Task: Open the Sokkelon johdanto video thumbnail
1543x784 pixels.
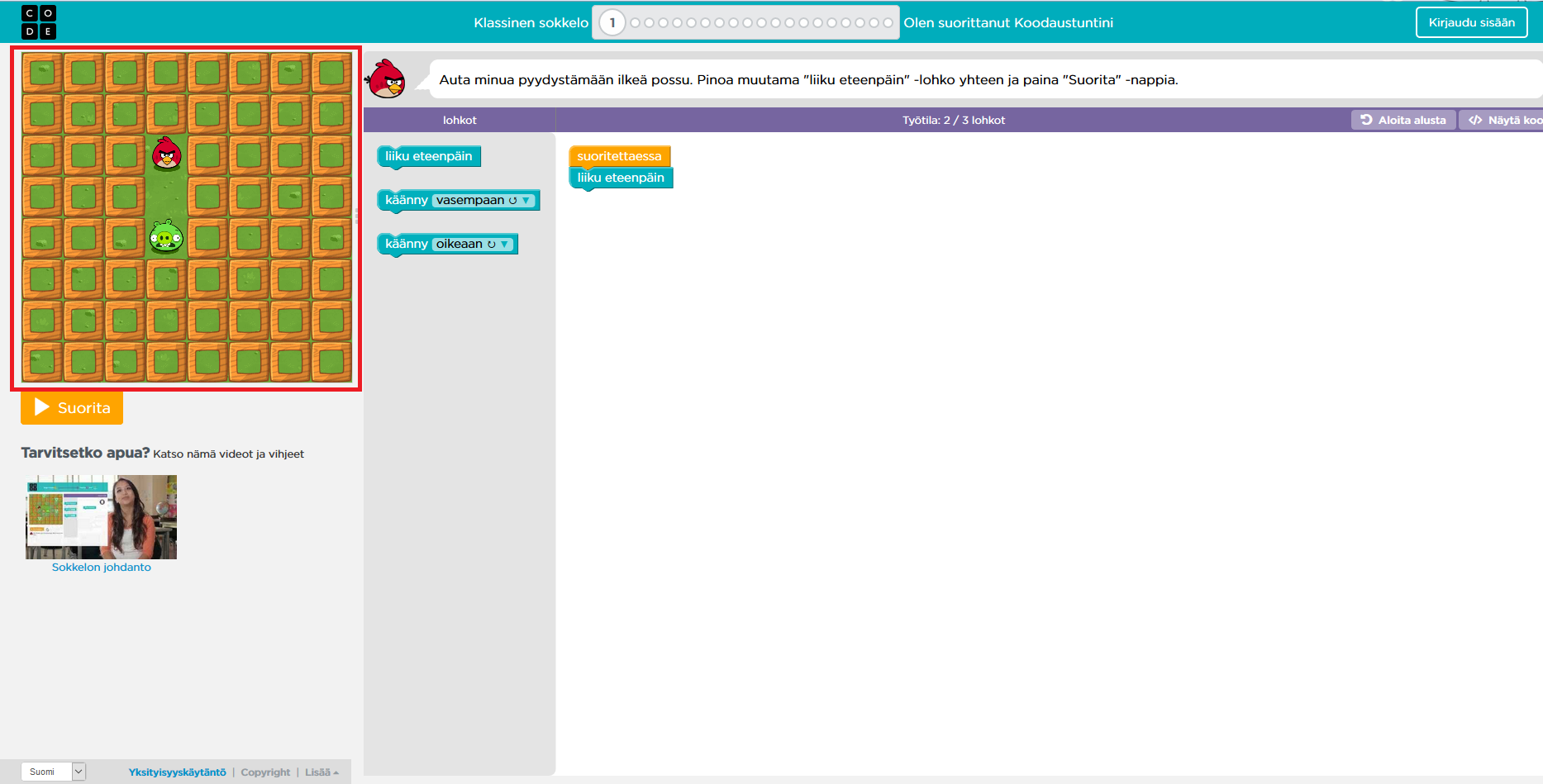Action: [102, 517]
